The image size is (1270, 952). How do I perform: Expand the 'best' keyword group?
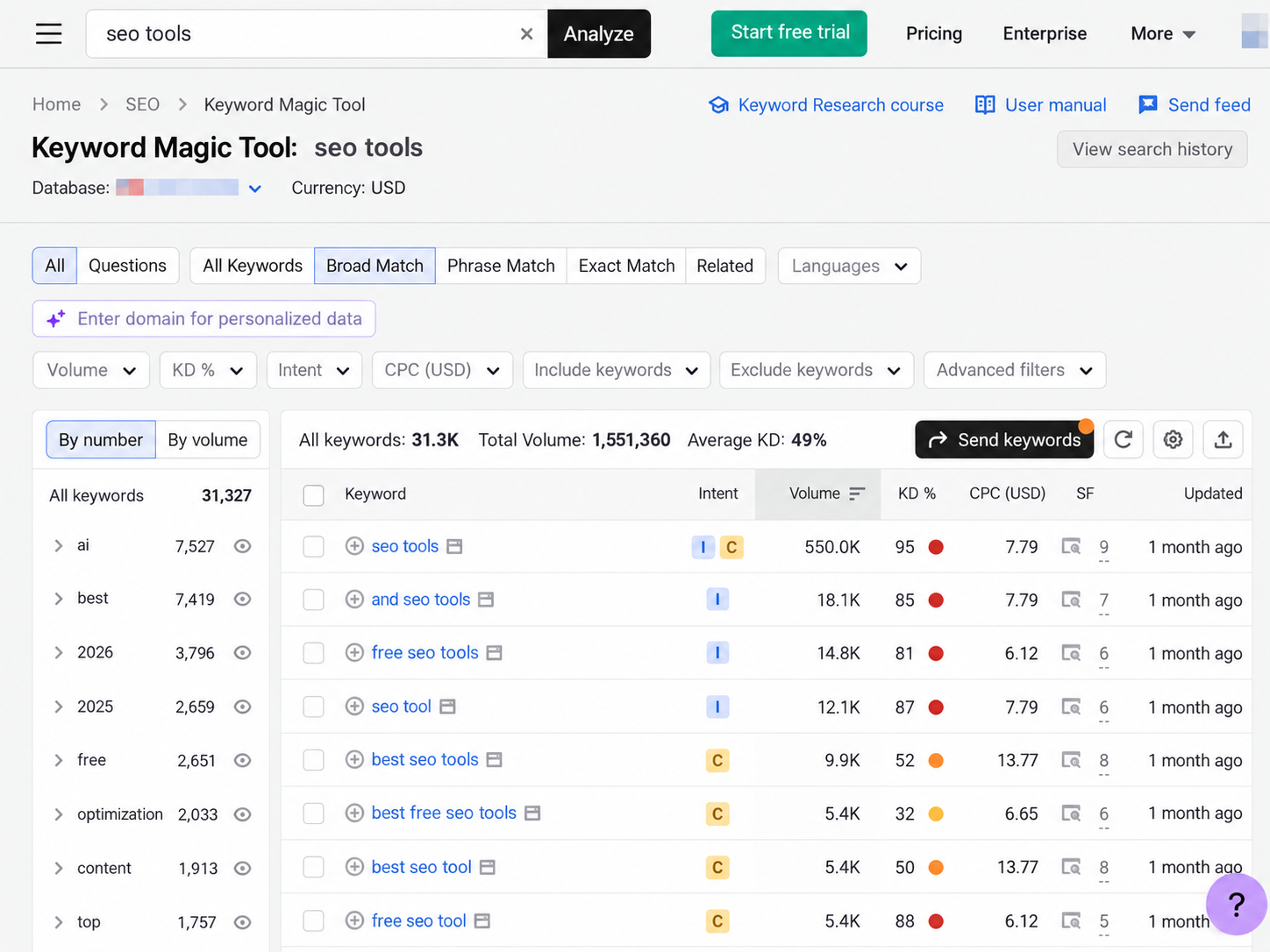tap(59, 599)
